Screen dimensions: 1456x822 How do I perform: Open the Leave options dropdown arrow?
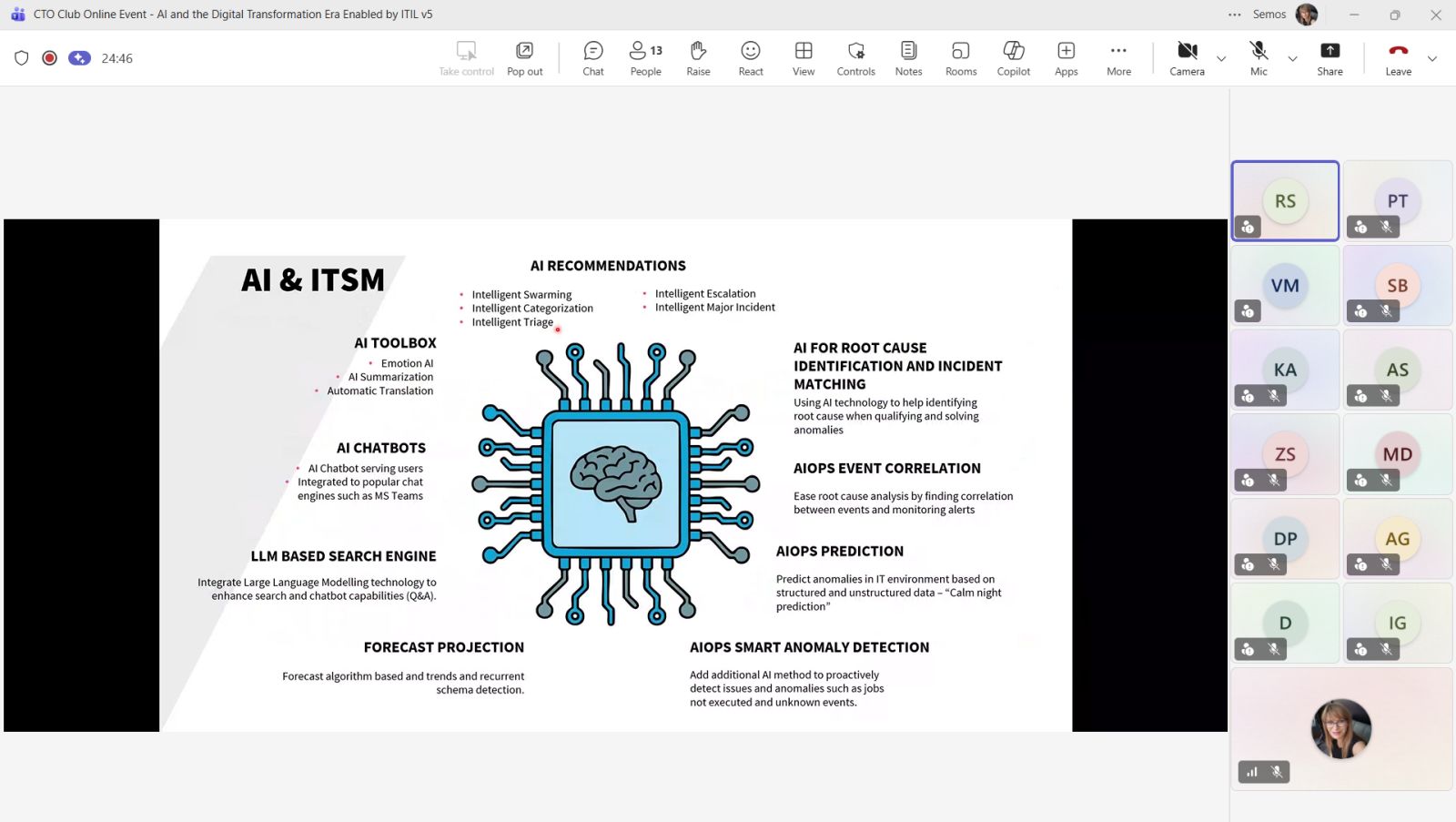[x=1432, y=59]
